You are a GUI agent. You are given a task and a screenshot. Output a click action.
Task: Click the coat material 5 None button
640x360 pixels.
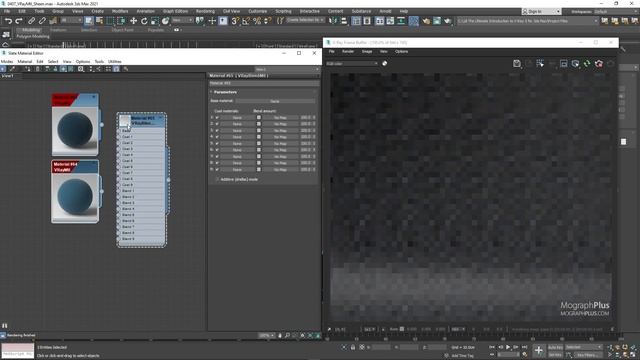(237, 144)
